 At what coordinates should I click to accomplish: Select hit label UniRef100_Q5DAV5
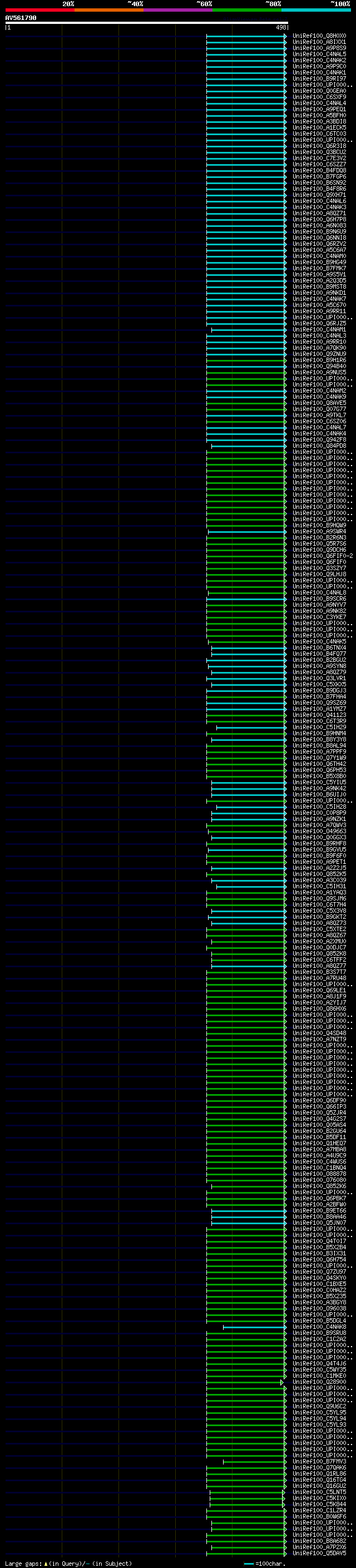319,1553
